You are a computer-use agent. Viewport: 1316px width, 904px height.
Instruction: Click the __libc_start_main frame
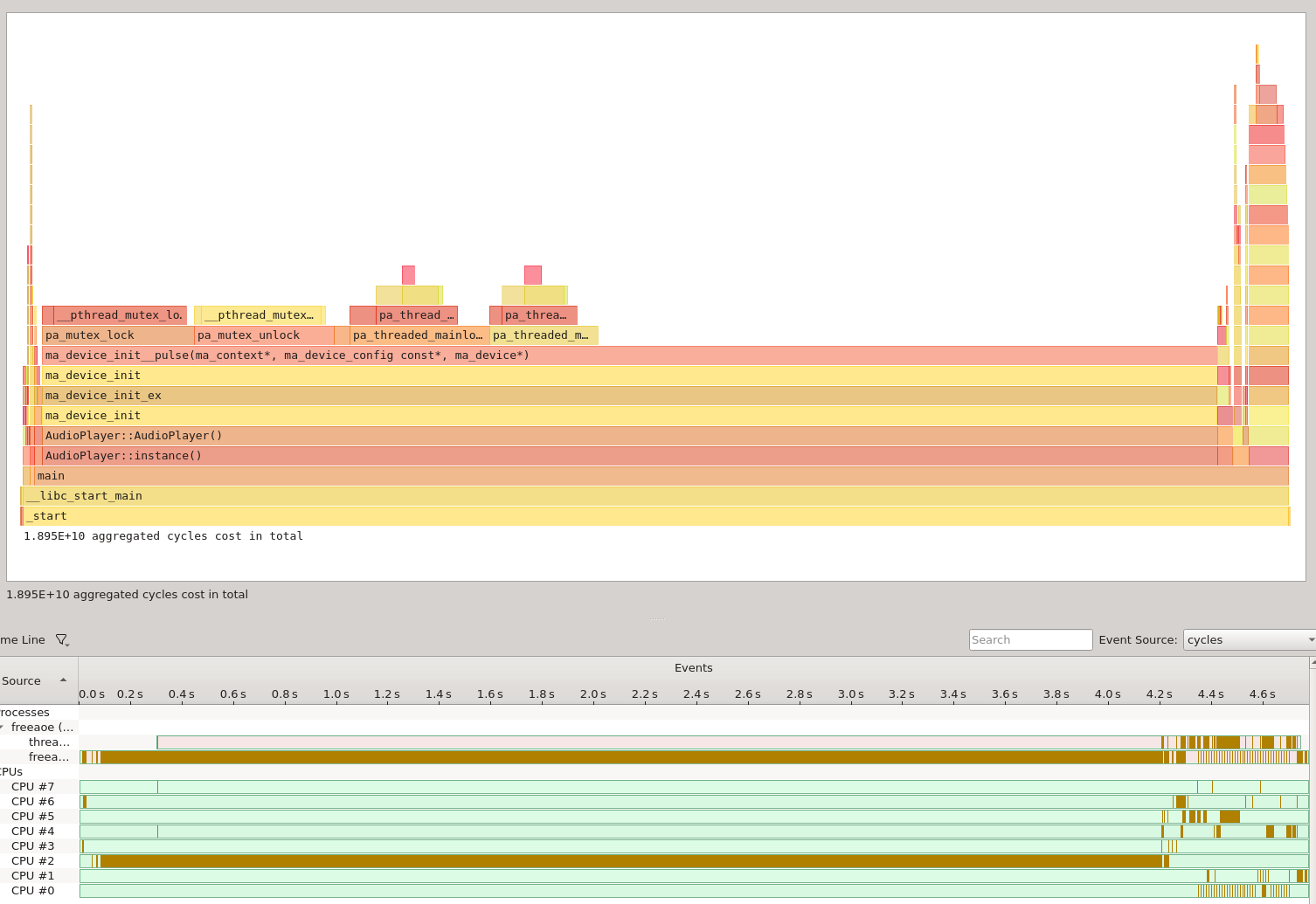(350, 495)
